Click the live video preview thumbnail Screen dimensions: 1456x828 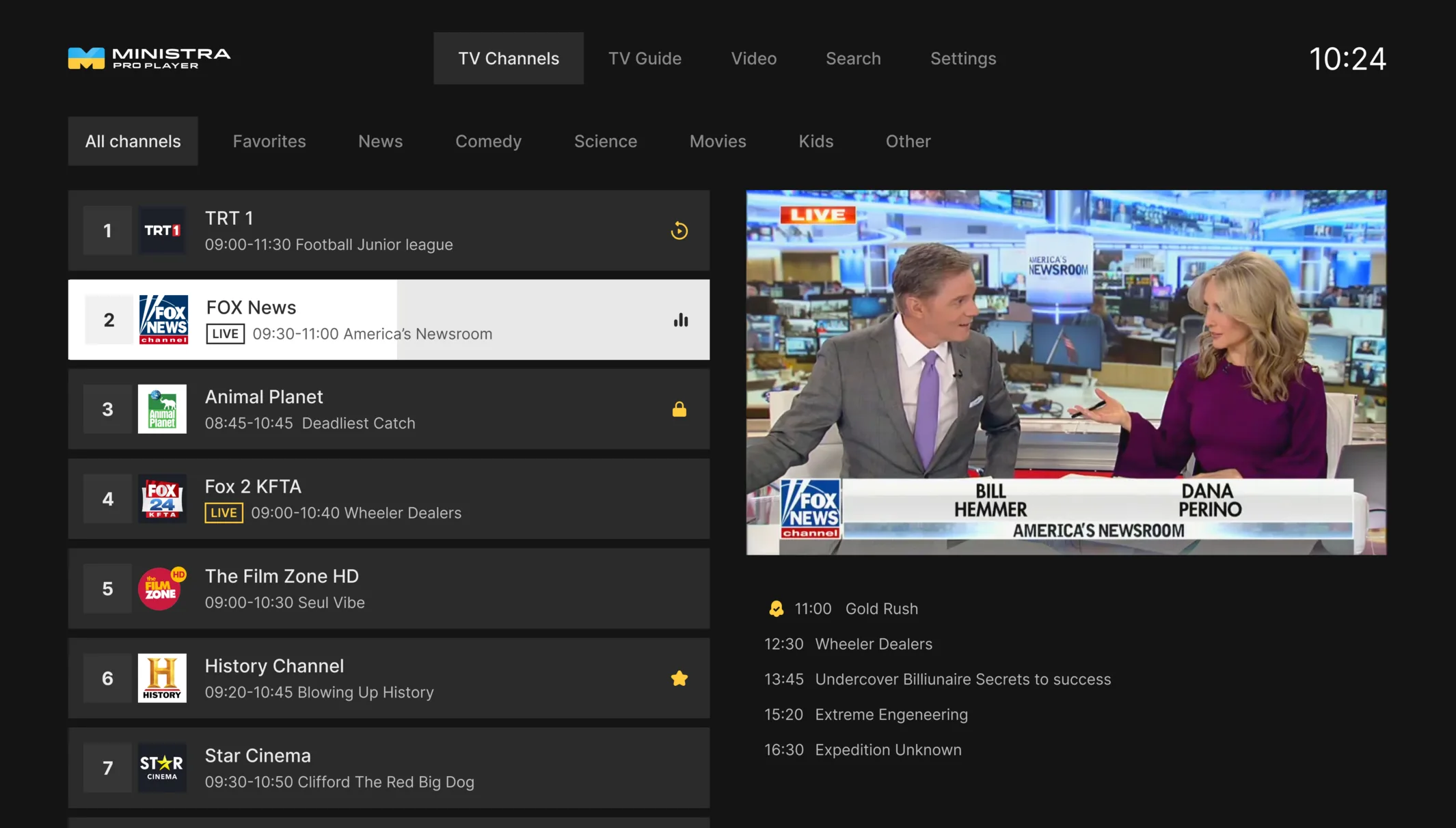coord(1066,372)
